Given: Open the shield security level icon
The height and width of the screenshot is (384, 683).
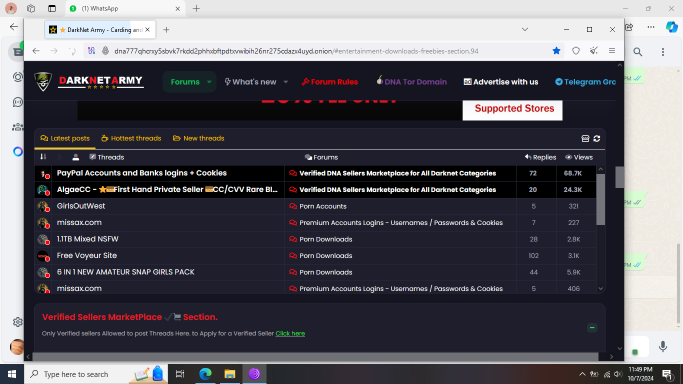Looking at the screenshot, I should [x=576, y=51].
